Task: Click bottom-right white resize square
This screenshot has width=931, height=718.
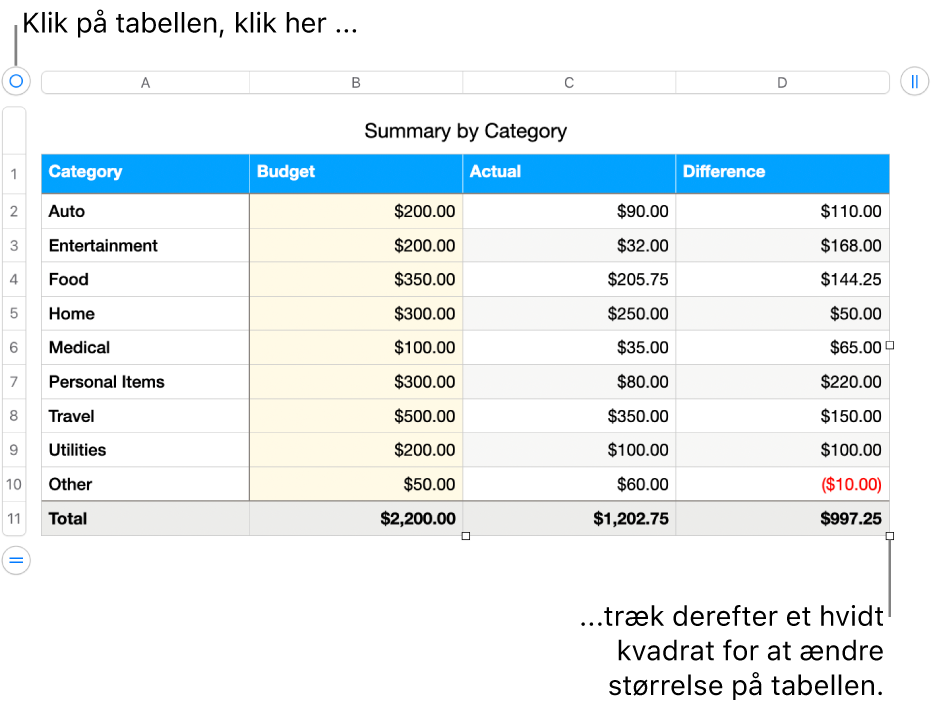Action: [890, 537]
